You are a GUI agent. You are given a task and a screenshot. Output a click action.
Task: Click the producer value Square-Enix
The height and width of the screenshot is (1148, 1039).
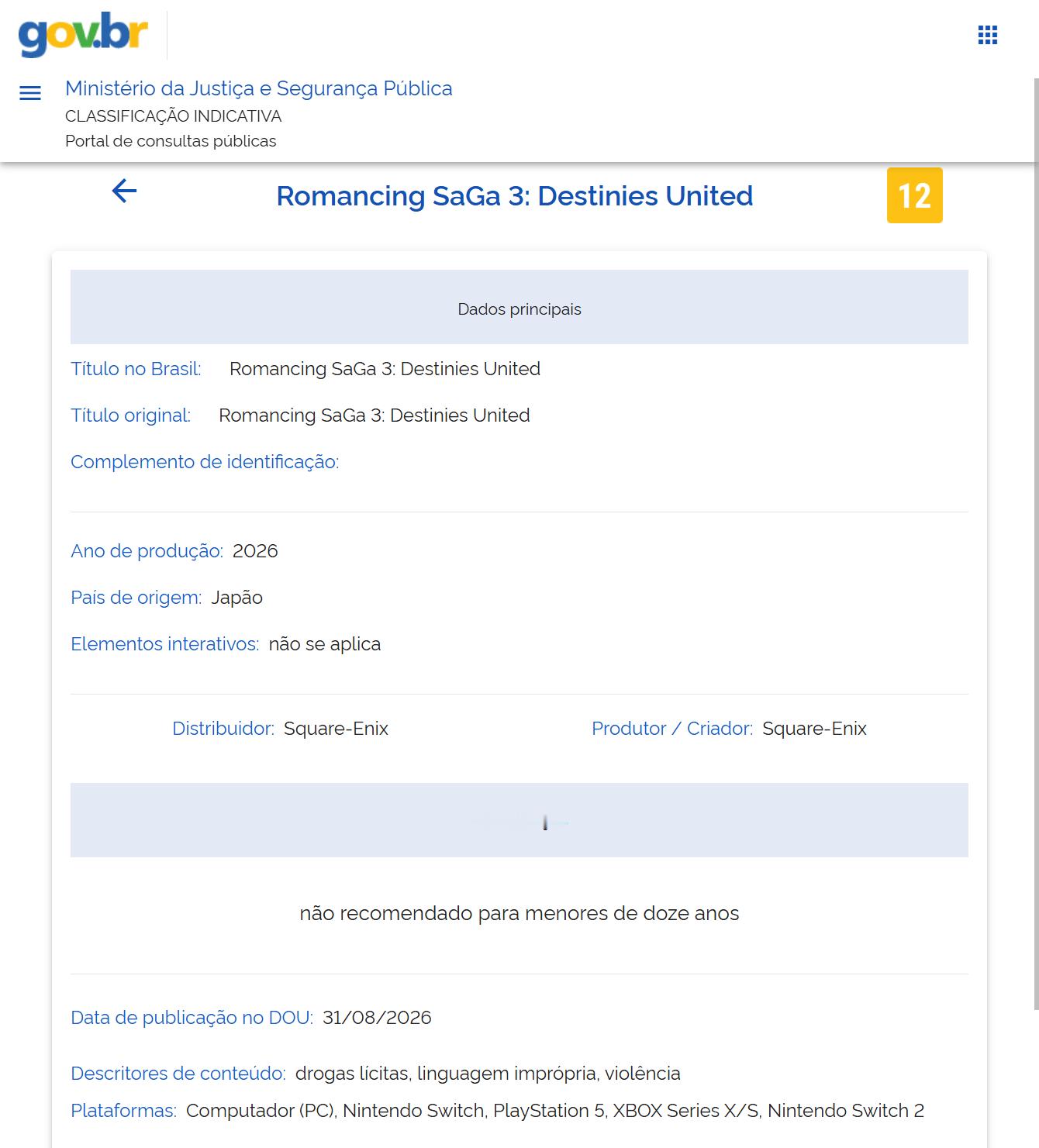coord(814,729)
